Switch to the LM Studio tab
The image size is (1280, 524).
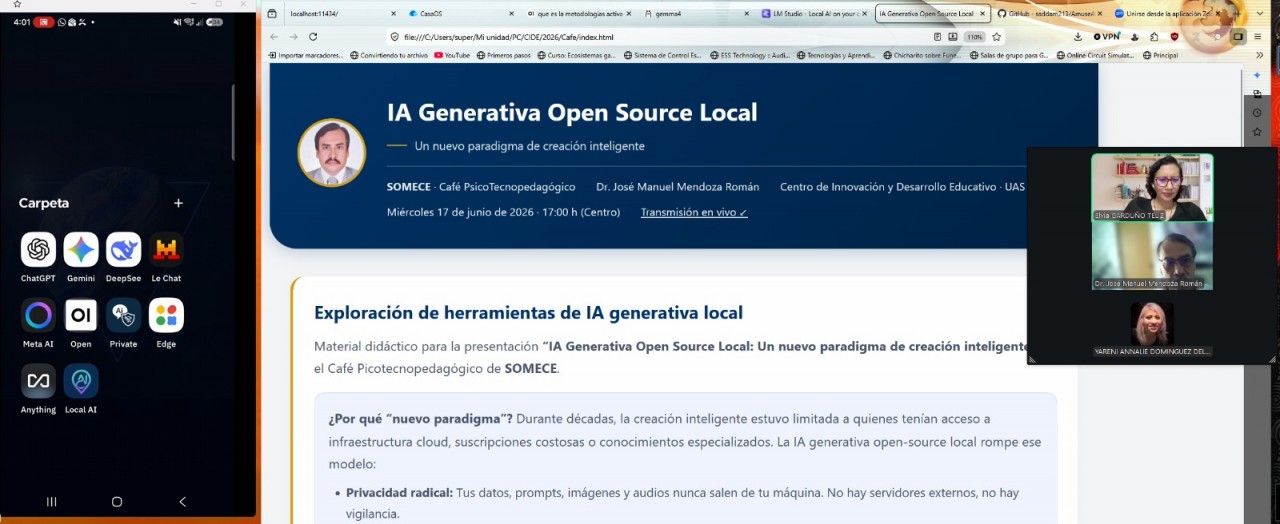click(813, 14)
